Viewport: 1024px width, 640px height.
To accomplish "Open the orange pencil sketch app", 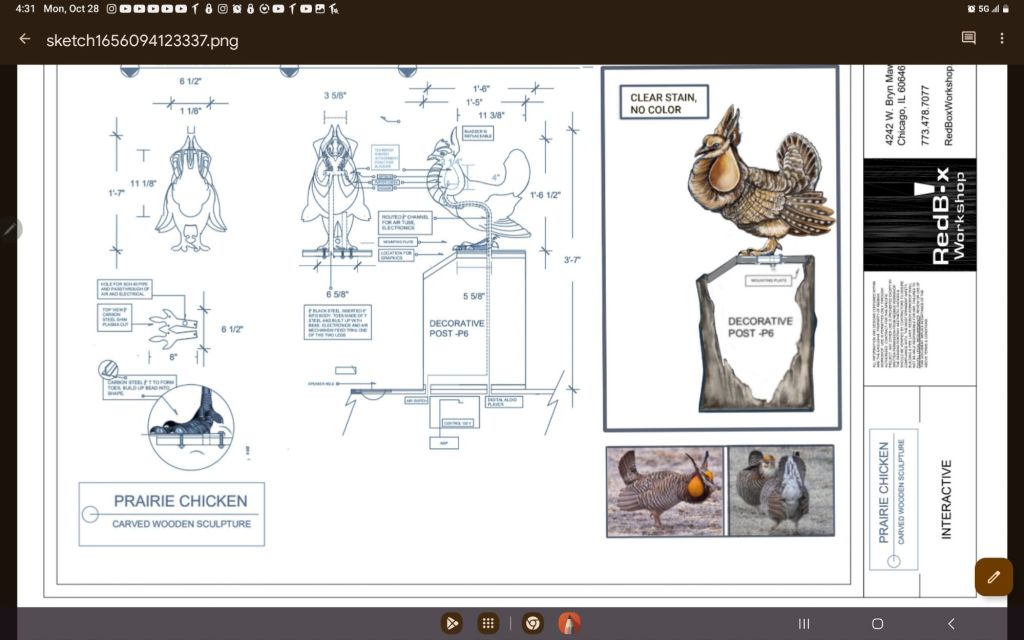I will click(569, 623).
